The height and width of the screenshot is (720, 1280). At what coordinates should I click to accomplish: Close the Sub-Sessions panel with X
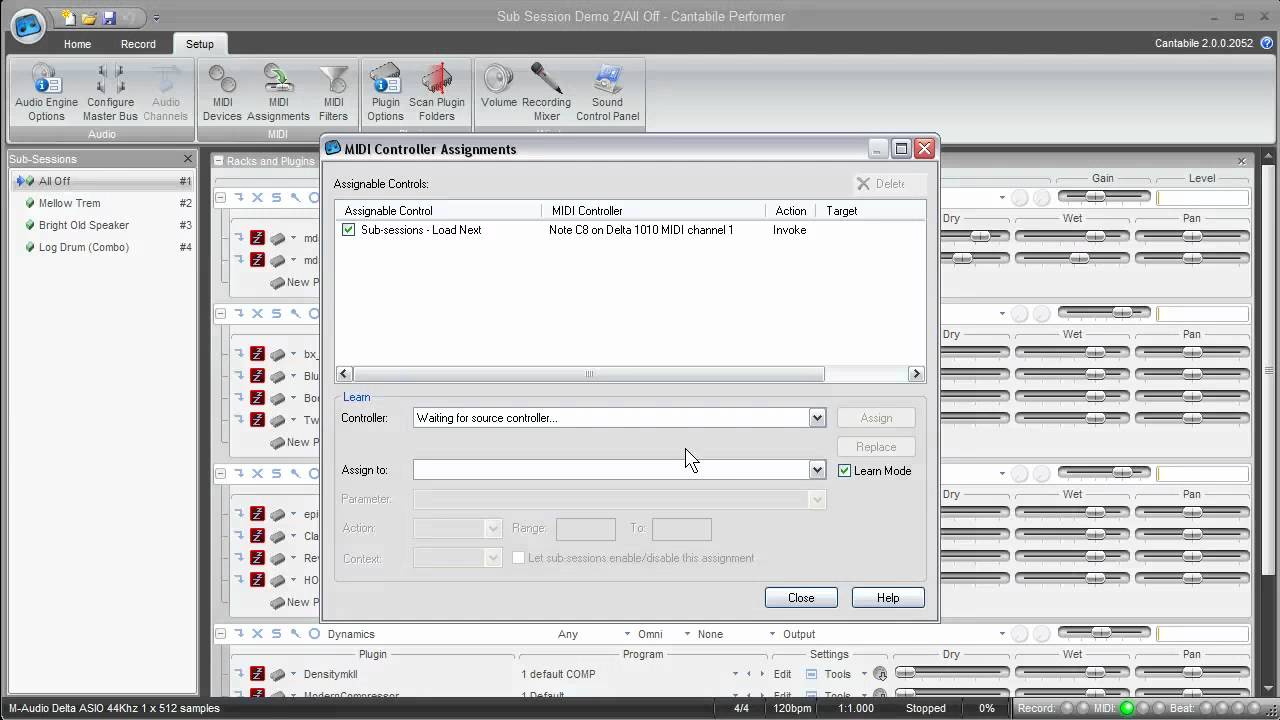point(187,159)
